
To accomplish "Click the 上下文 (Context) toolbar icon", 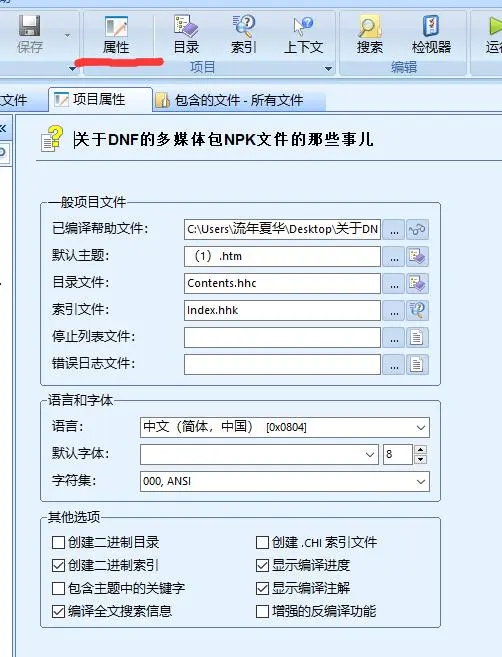I will pyautogui.click(x=303, y=34).
